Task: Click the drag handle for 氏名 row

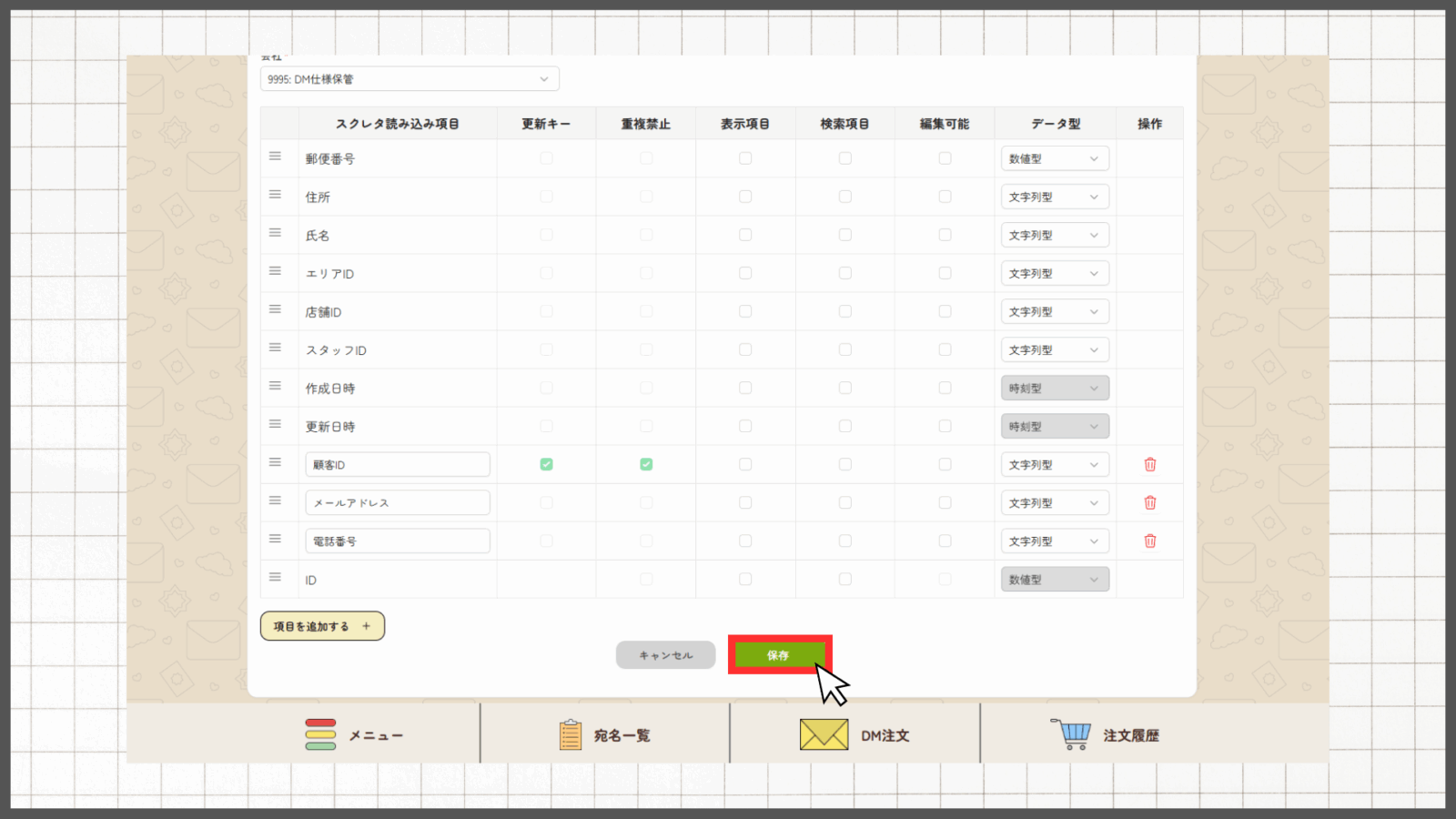Action: point(275,233)
